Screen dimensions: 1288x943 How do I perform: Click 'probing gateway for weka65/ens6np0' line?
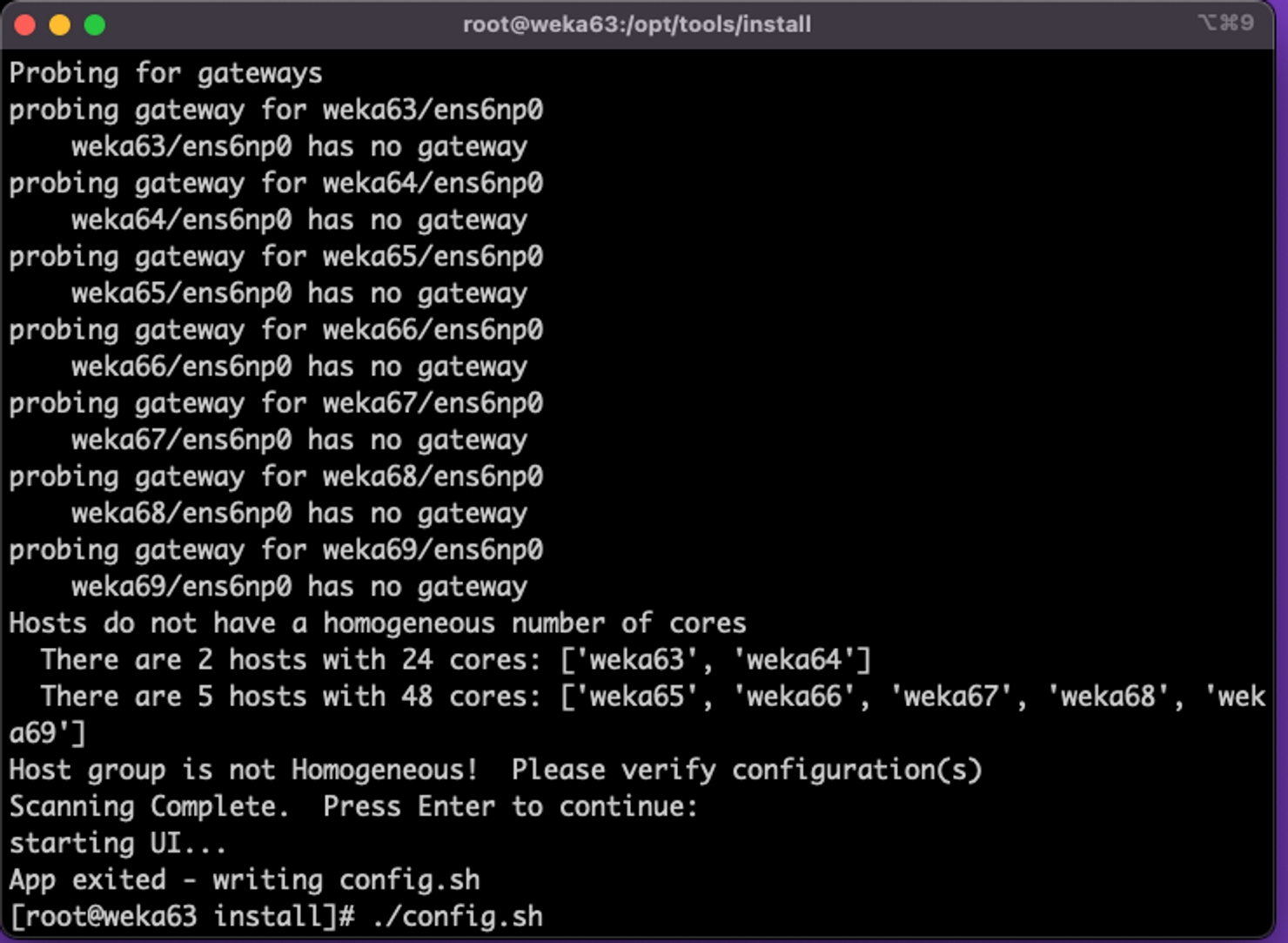276,257
